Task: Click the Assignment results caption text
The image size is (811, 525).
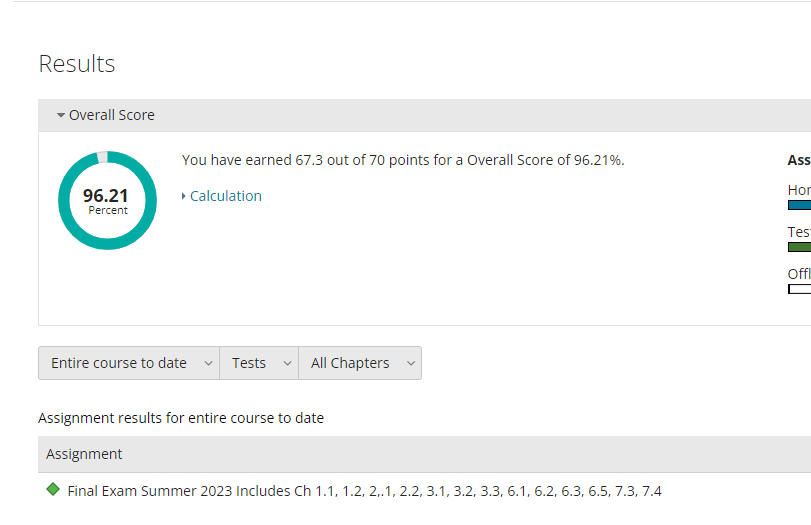Action: click(181, 418)
